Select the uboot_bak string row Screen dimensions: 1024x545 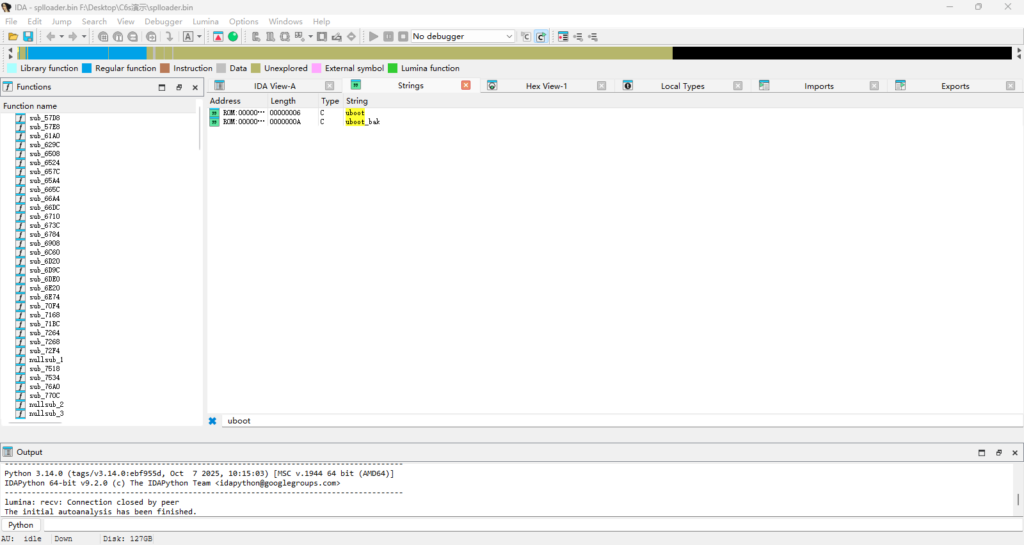click(362, 122)
